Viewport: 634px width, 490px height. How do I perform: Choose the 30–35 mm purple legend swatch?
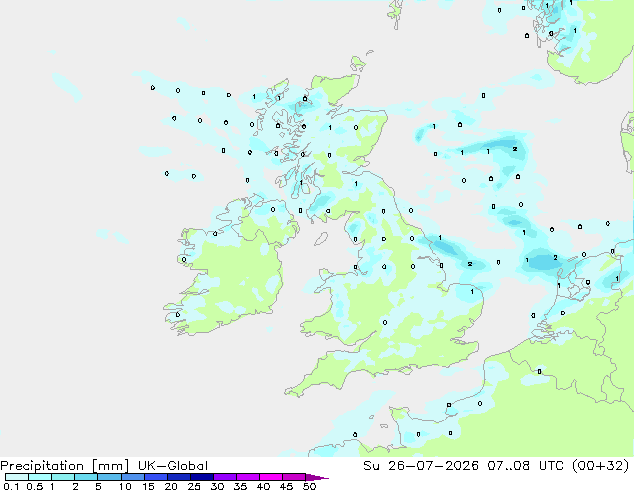[x=224, y=477]
